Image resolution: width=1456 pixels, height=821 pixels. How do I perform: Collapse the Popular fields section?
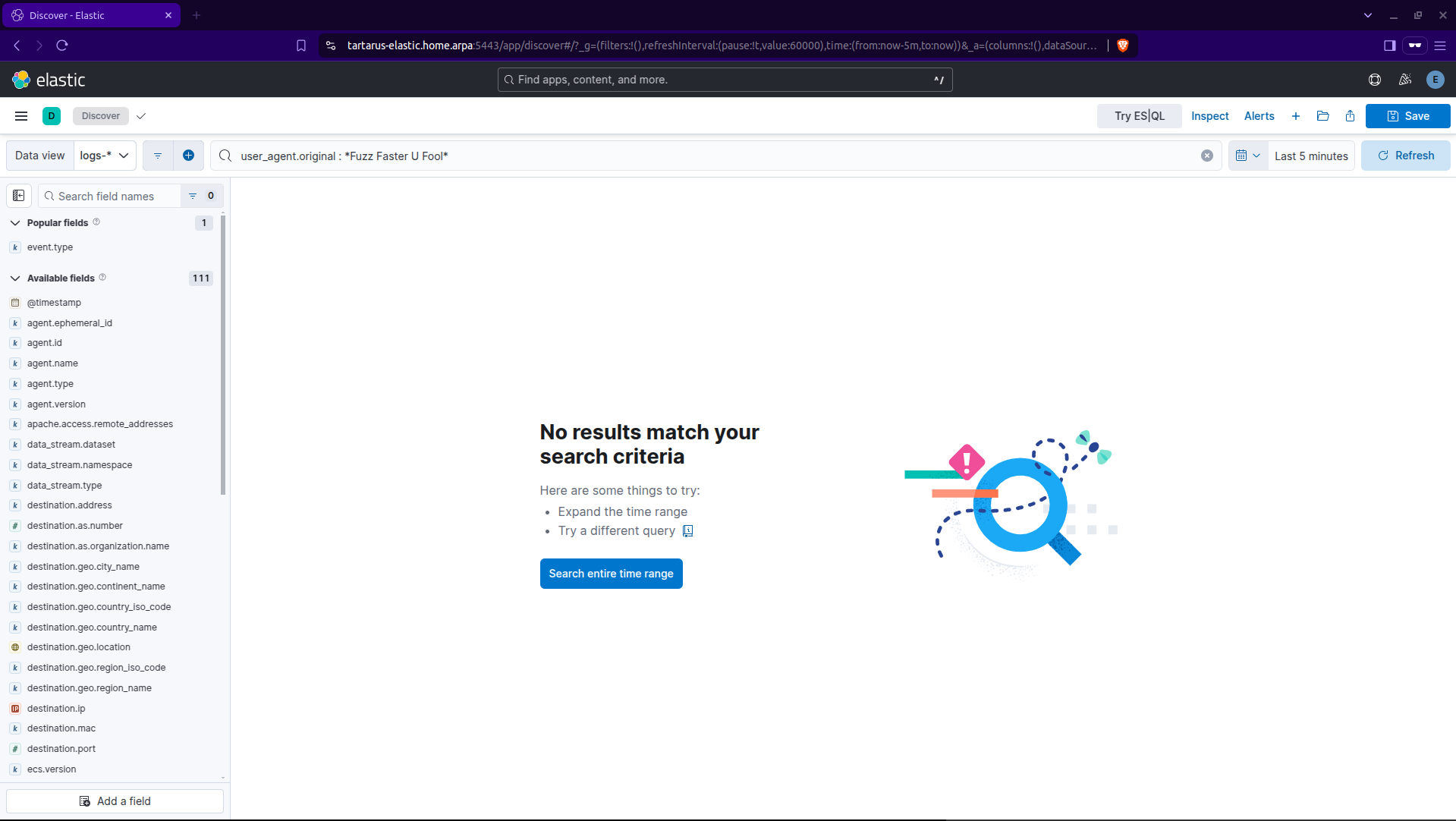coord(15,223)
